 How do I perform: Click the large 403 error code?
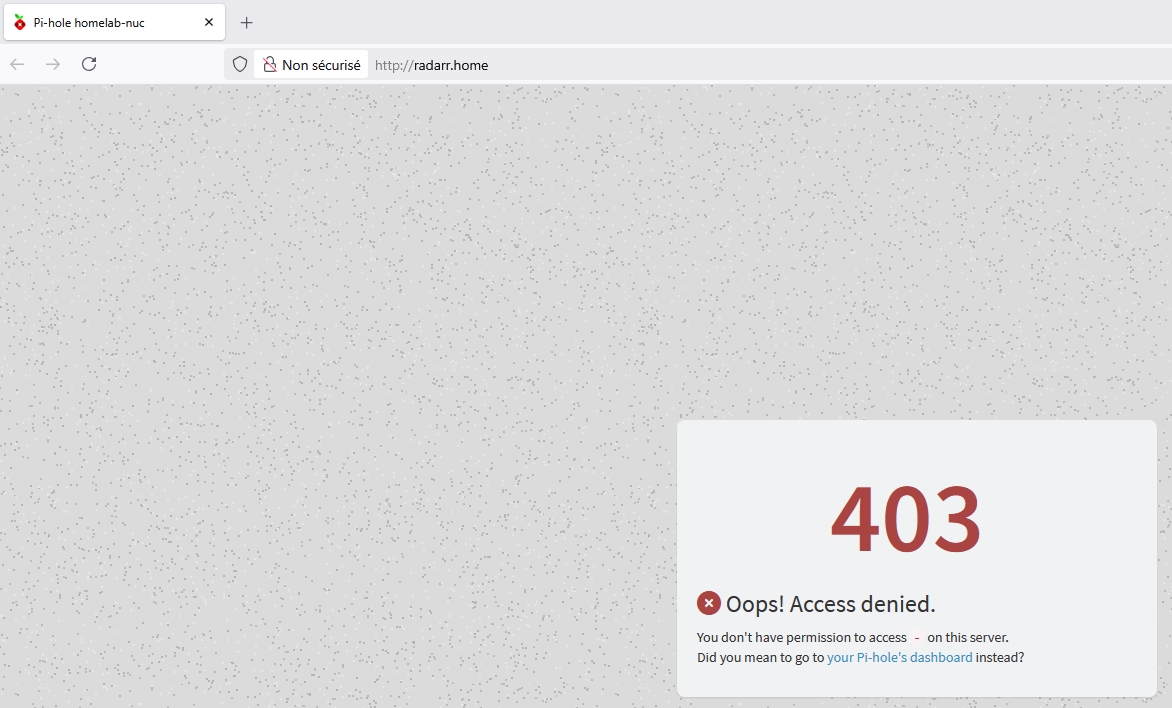(905, 519)
